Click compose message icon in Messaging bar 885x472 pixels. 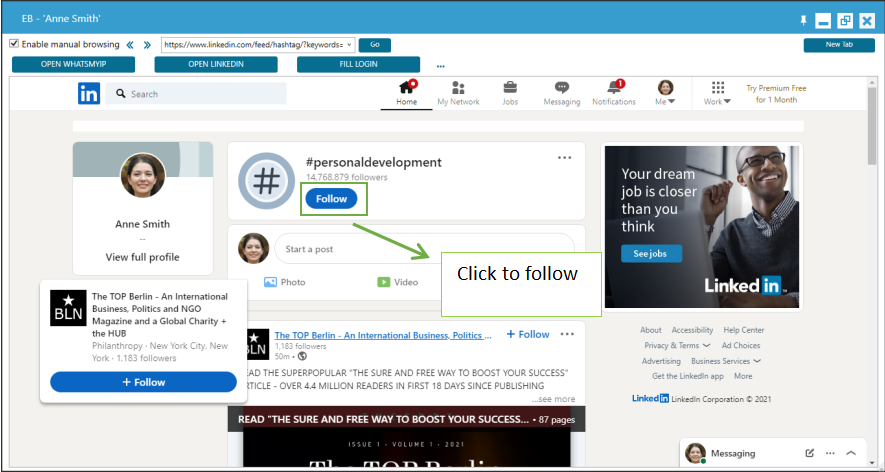[809, 453]
